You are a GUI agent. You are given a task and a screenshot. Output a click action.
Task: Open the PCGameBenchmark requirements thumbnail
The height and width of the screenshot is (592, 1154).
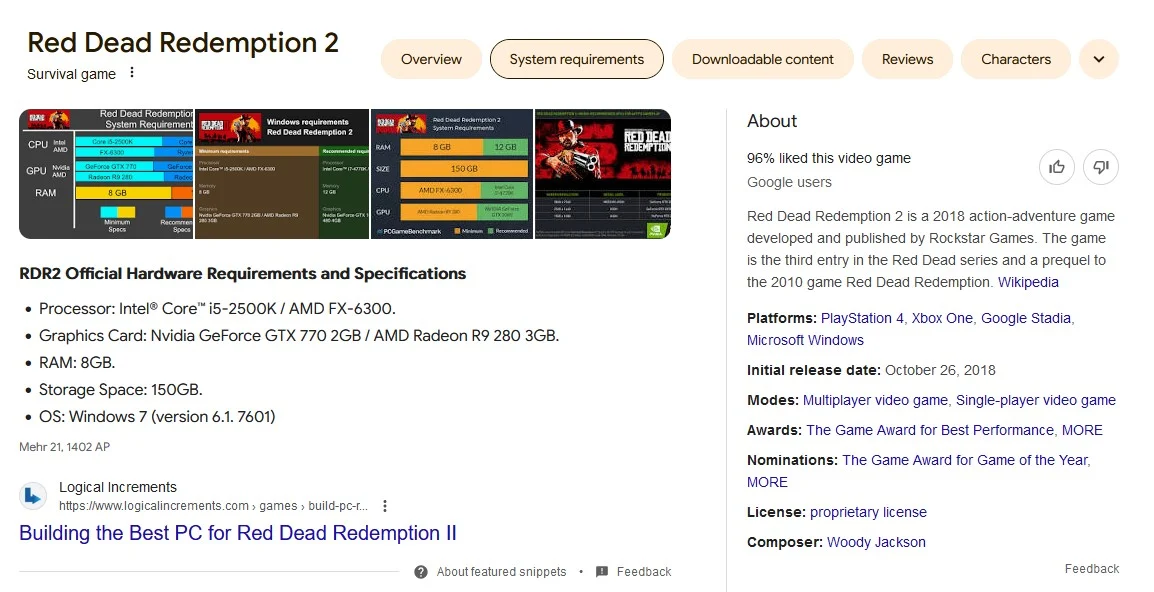(452, 174)
